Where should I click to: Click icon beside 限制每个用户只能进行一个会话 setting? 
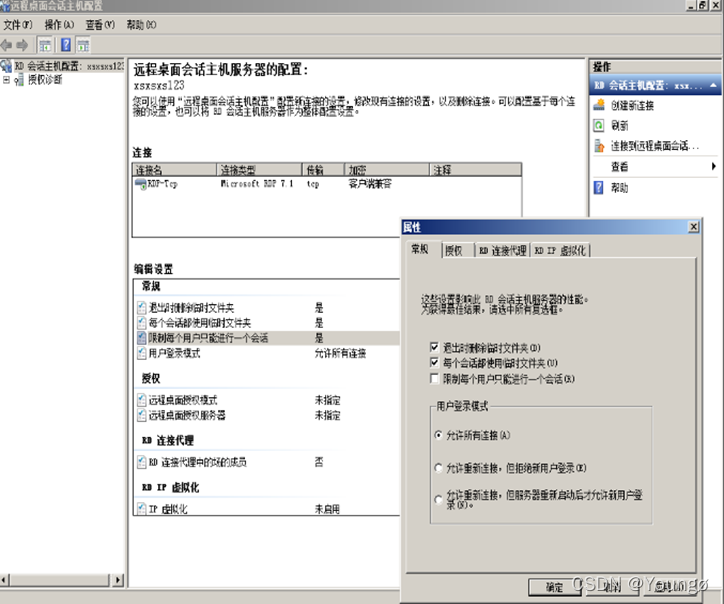pyautogui.click(x=142, y=338)
